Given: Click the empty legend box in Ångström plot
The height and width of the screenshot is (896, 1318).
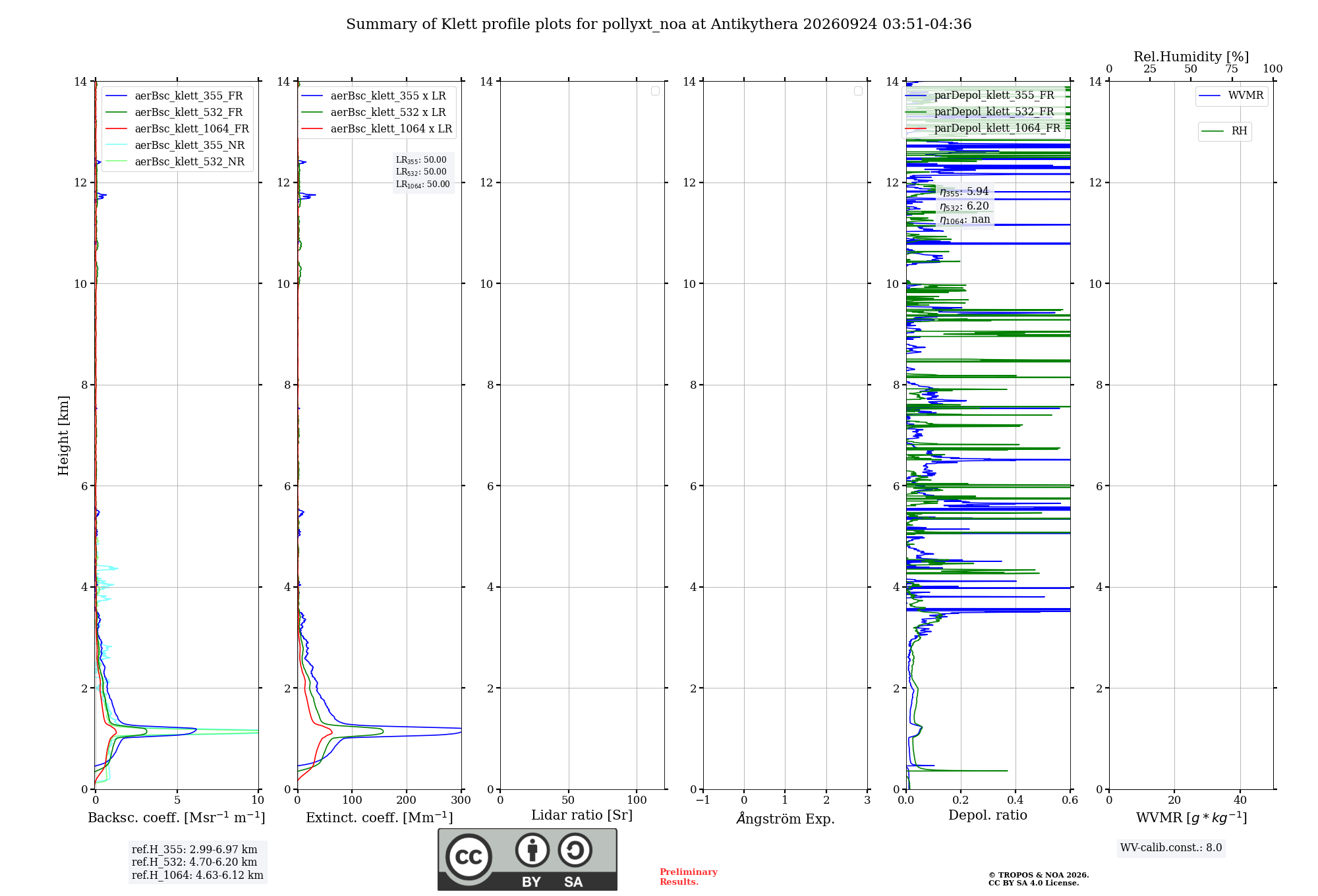Looking at the screenshot, I should coord(858,91).
